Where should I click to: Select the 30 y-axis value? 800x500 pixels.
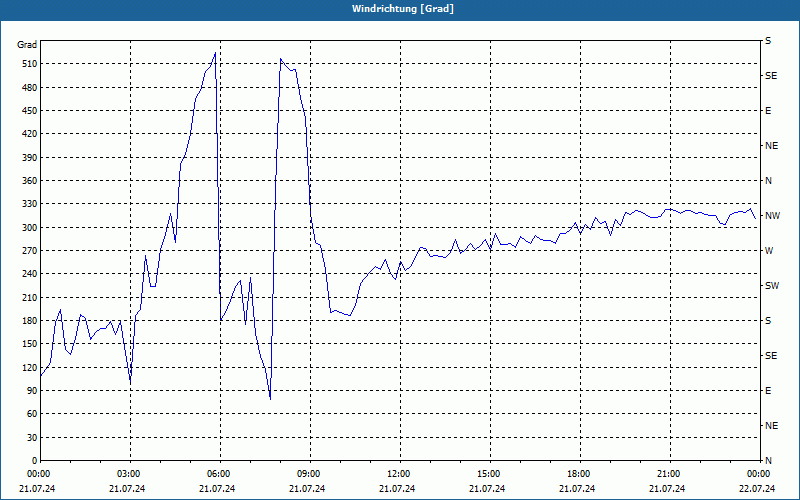pos(33,437)
